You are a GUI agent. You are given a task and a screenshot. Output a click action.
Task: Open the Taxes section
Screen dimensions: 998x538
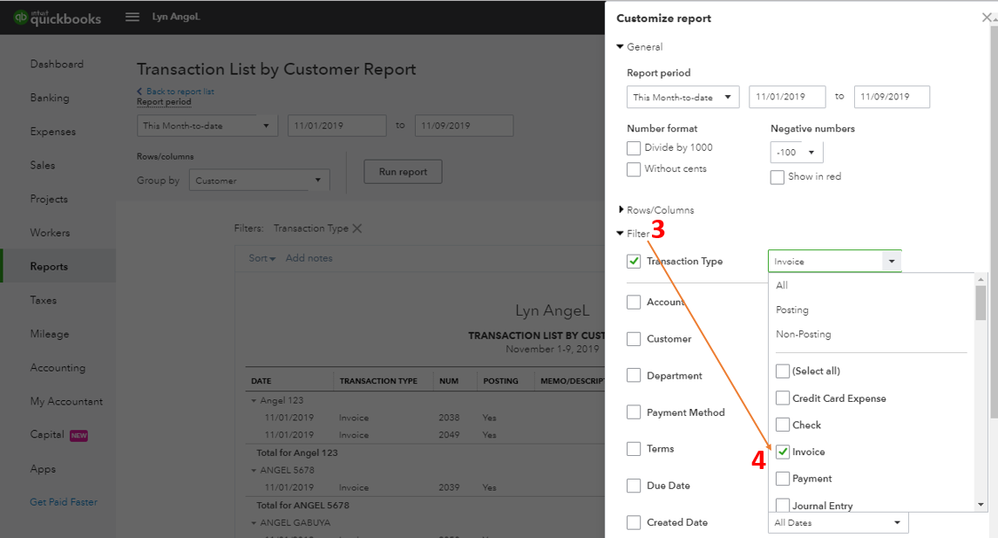43,301
